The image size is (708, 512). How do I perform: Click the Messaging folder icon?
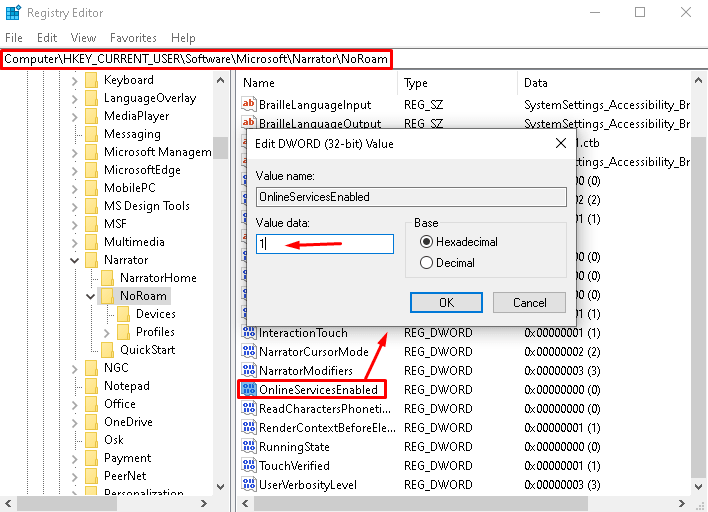pos(92,134)
